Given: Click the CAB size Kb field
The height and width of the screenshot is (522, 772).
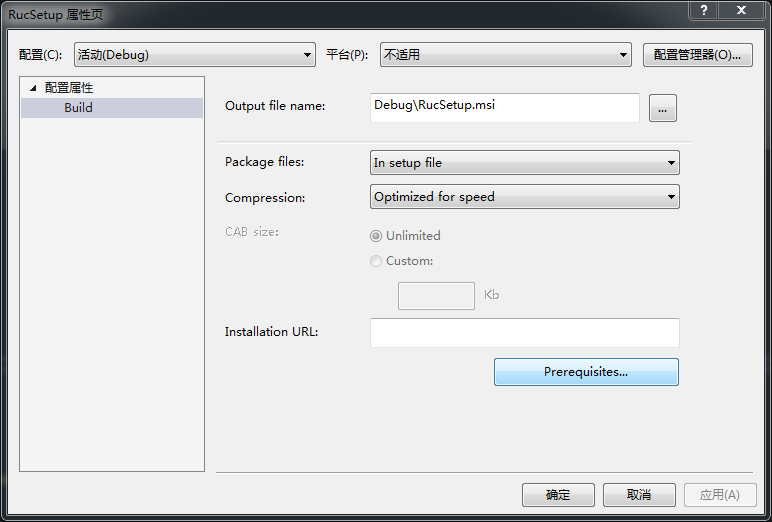Looking at the screenshot, I should [436, 296].
